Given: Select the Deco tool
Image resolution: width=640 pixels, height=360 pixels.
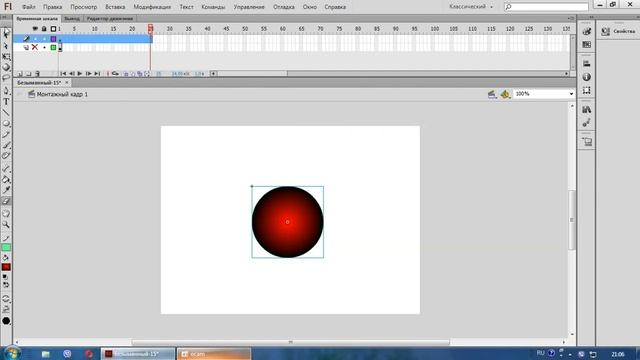Looking at the screenshot, I should pos(6,156).
